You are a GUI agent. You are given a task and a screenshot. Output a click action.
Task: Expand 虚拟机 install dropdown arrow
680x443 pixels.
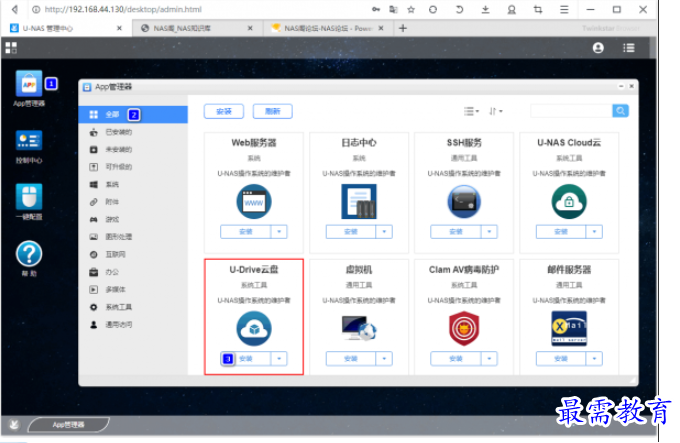click(x=384, y=358)
